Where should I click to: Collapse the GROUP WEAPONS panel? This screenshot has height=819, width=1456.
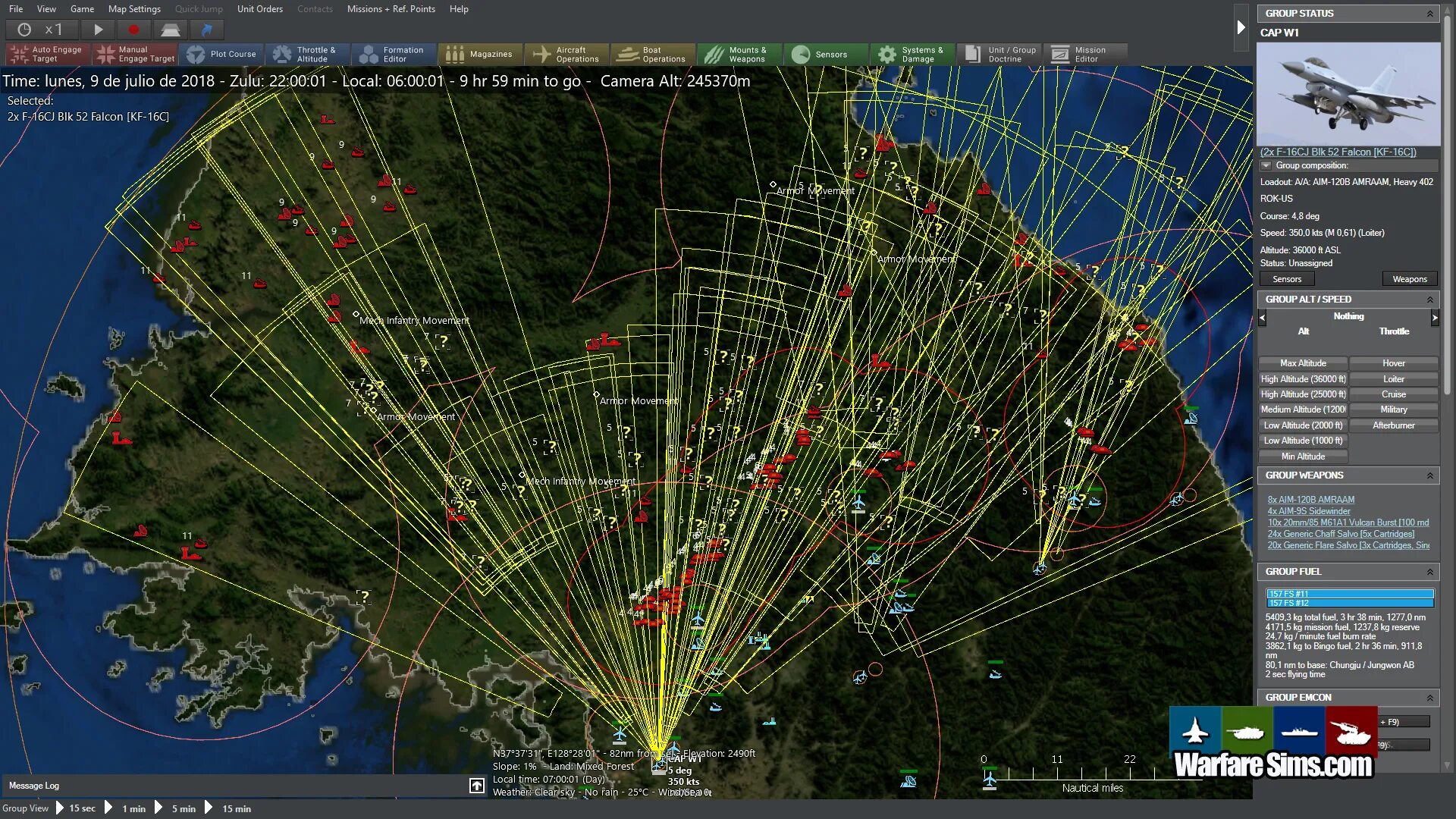[1429, 475]
